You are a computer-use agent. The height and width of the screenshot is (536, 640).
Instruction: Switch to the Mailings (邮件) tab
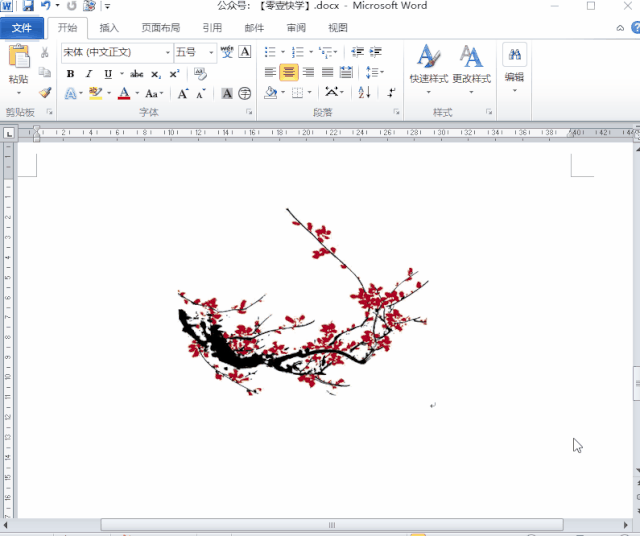point(254,28)
